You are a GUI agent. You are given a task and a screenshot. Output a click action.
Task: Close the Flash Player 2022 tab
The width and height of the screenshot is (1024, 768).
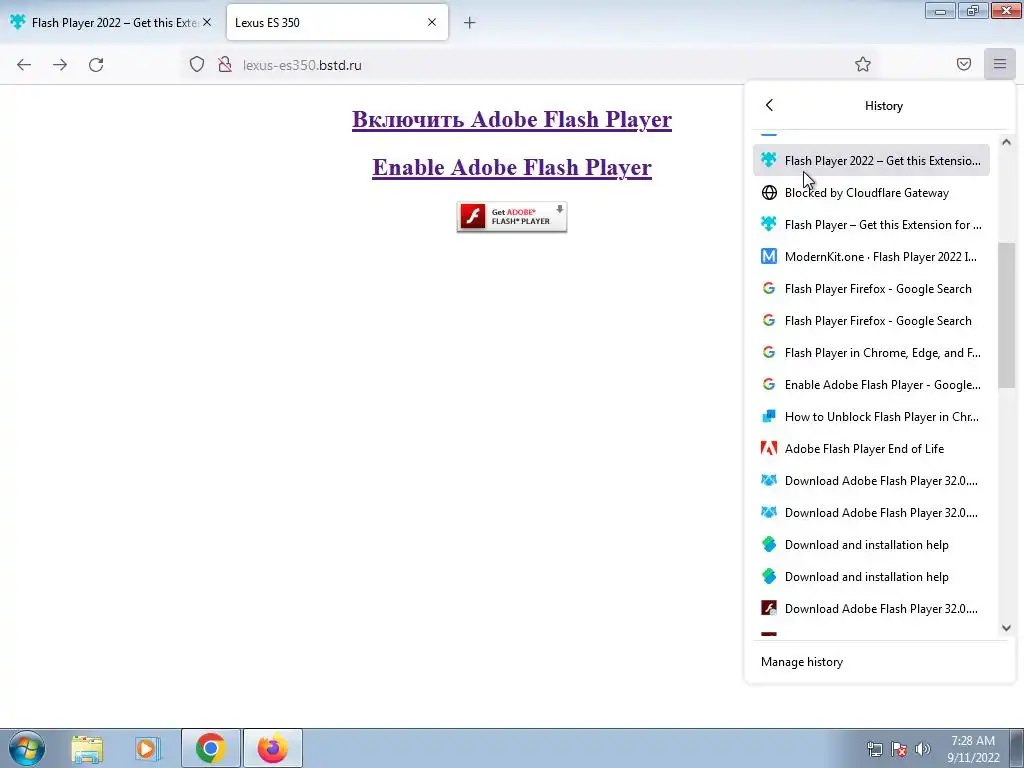pyautogui.click(x=207, y=22)
